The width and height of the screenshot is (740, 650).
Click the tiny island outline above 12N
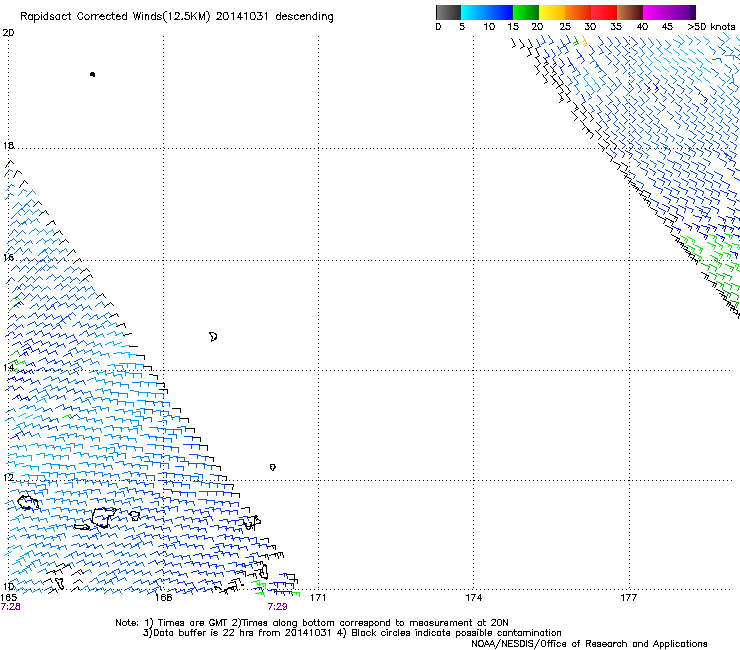pos(273,467)
